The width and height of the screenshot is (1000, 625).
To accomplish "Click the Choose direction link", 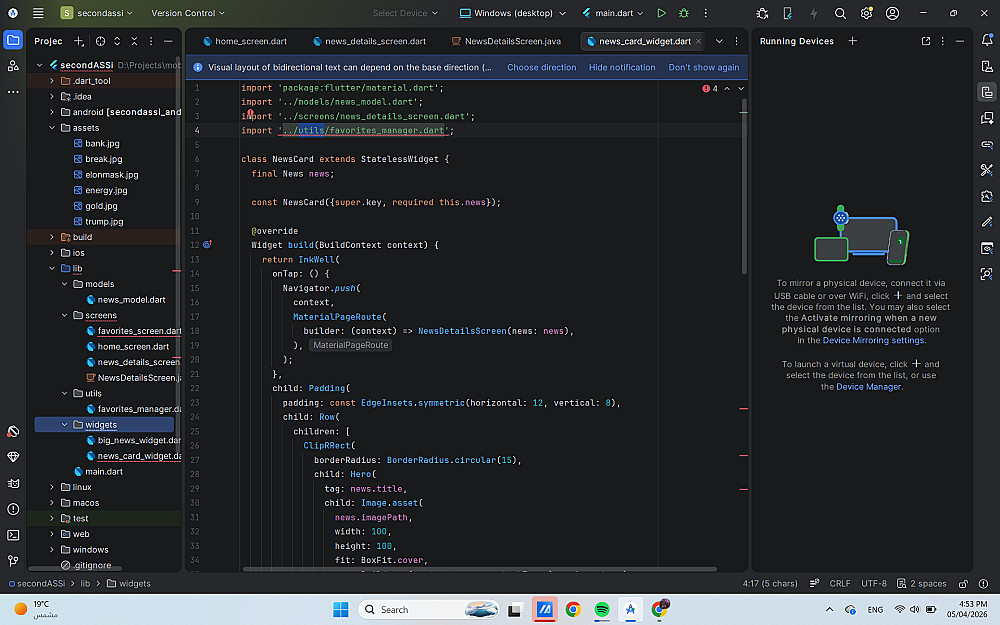I will [x=541, y=67].
